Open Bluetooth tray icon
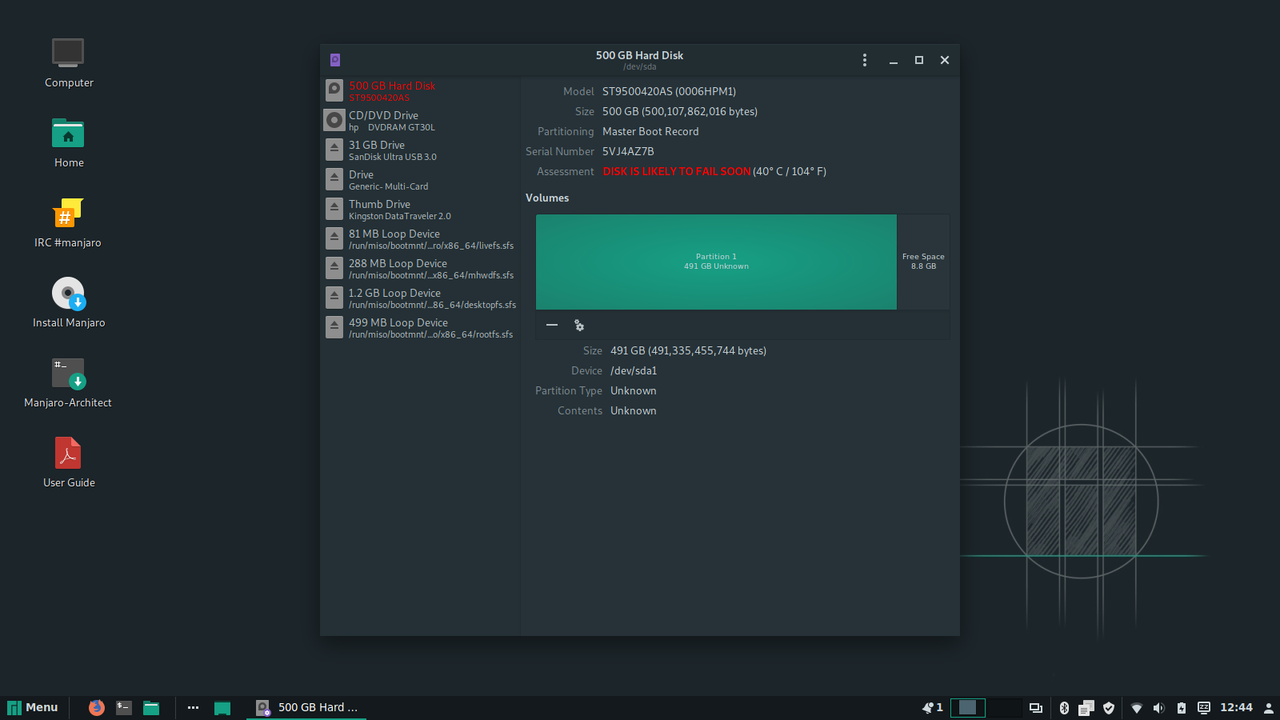The width and height of the screenshot is (1280, 720). click(1064, 707)
